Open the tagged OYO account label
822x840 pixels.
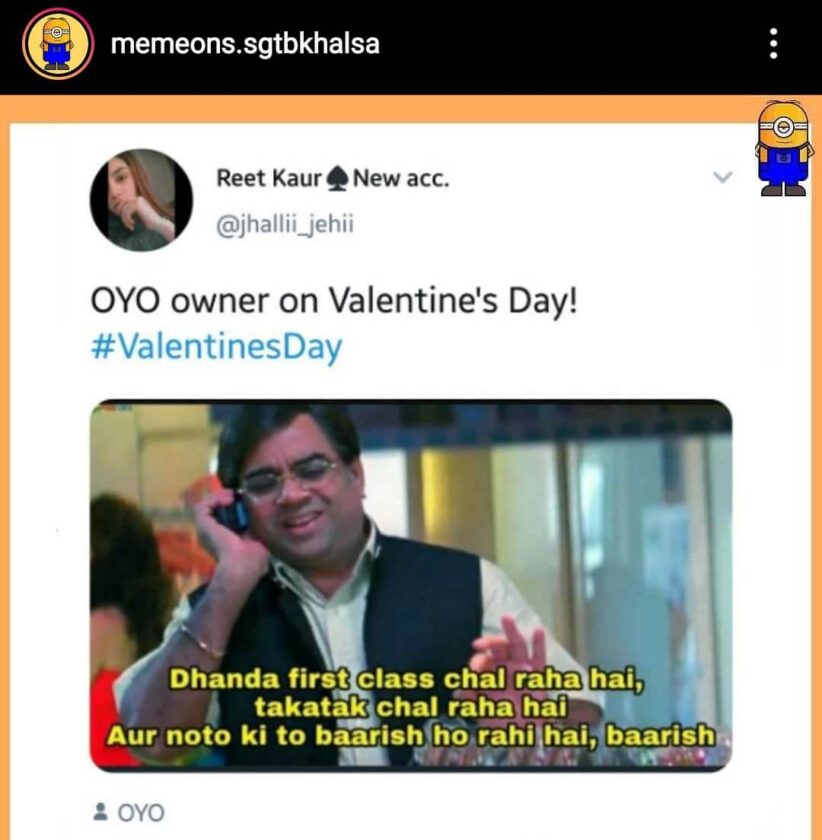tap(141, 812)
